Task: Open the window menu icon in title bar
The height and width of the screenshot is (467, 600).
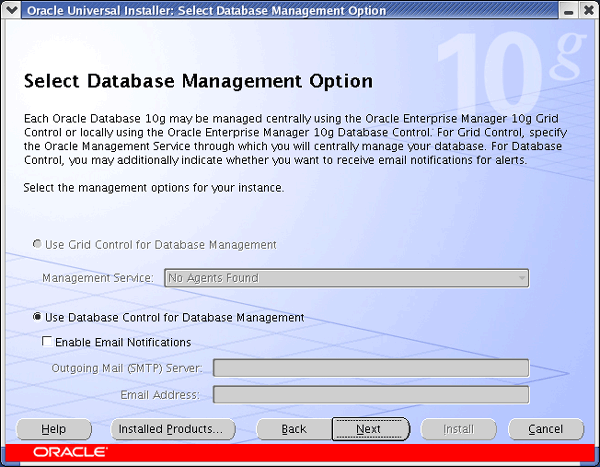Action: (11, 10)
